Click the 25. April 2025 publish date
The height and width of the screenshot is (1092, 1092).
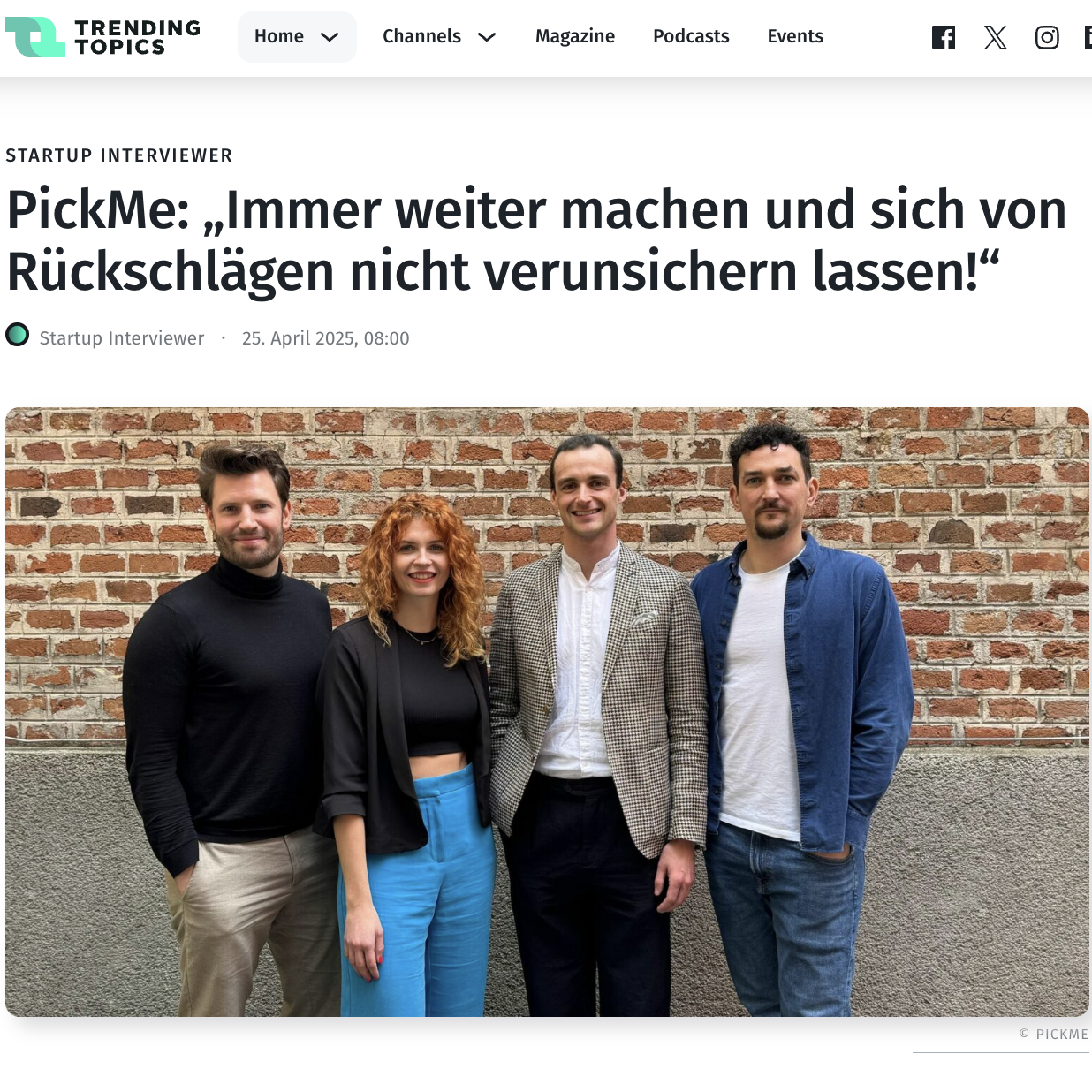[326, 338]
